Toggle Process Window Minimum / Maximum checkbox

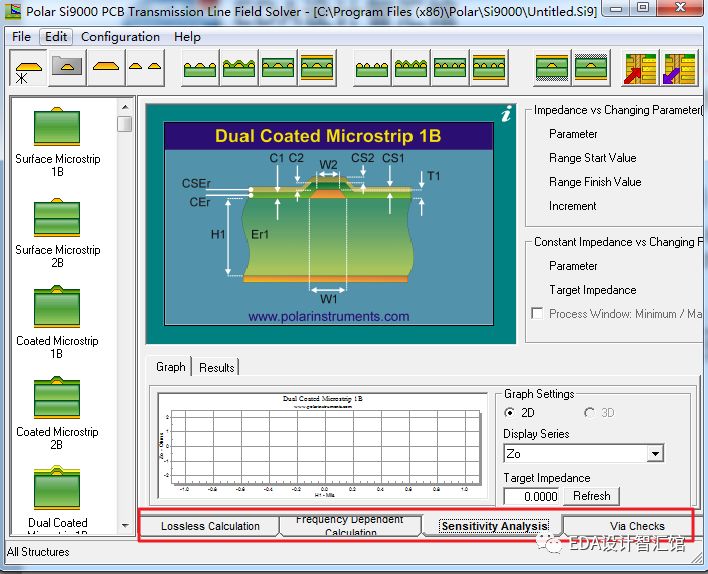[537, 313]
